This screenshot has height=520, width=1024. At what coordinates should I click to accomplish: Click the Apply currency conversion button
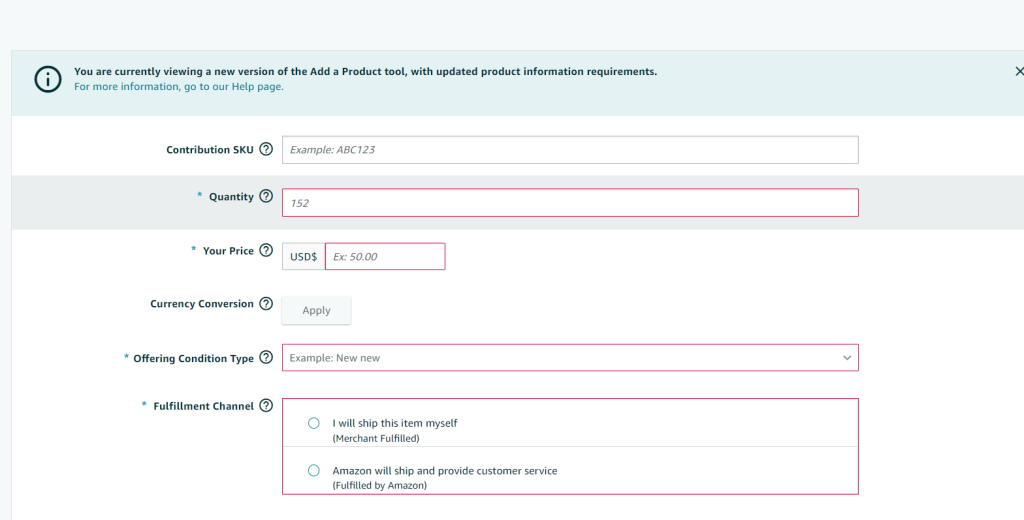[316, 310]
